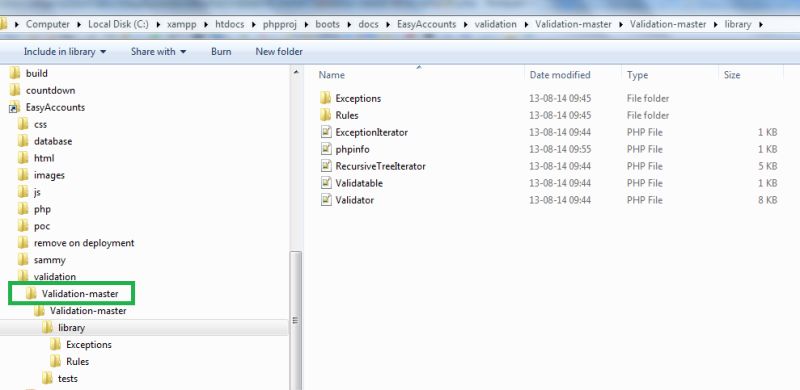800x390 pixels.
Task: Expand arrow after validation in address bar
Action: point(526,25)
